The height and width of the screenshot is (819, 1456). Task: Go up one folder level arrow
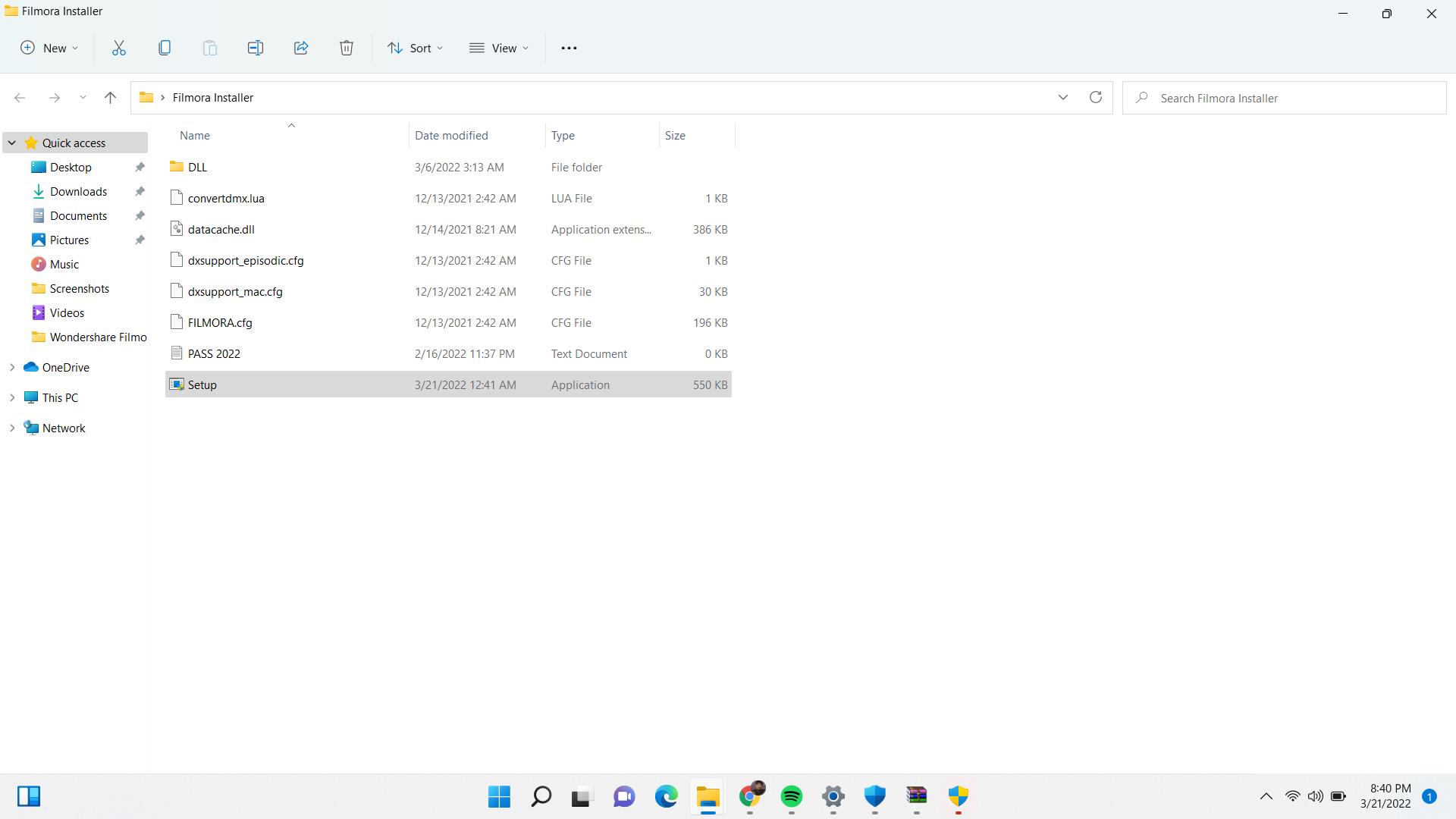coord(110,98)
